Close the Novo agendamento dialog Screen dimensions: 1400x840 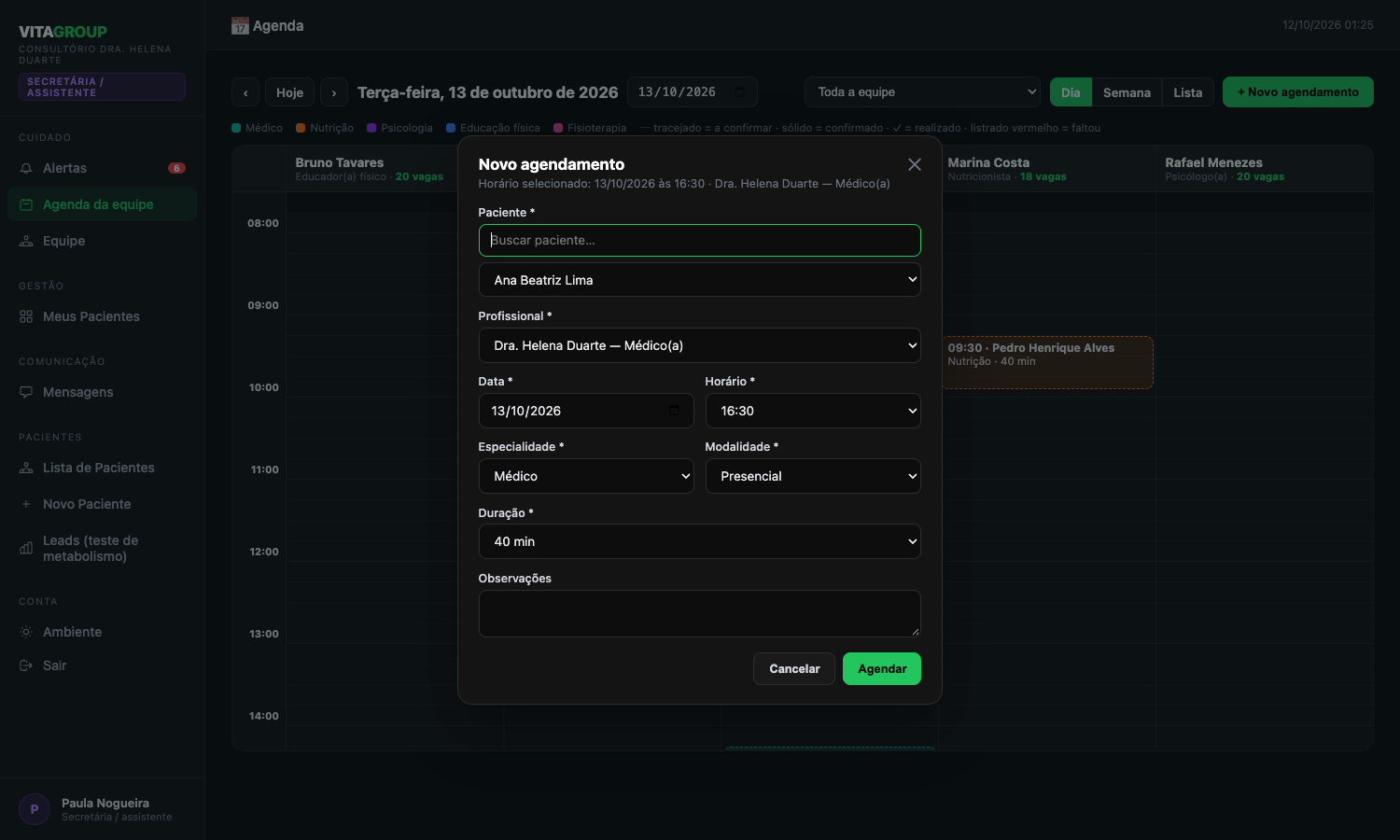click(915, 164)
